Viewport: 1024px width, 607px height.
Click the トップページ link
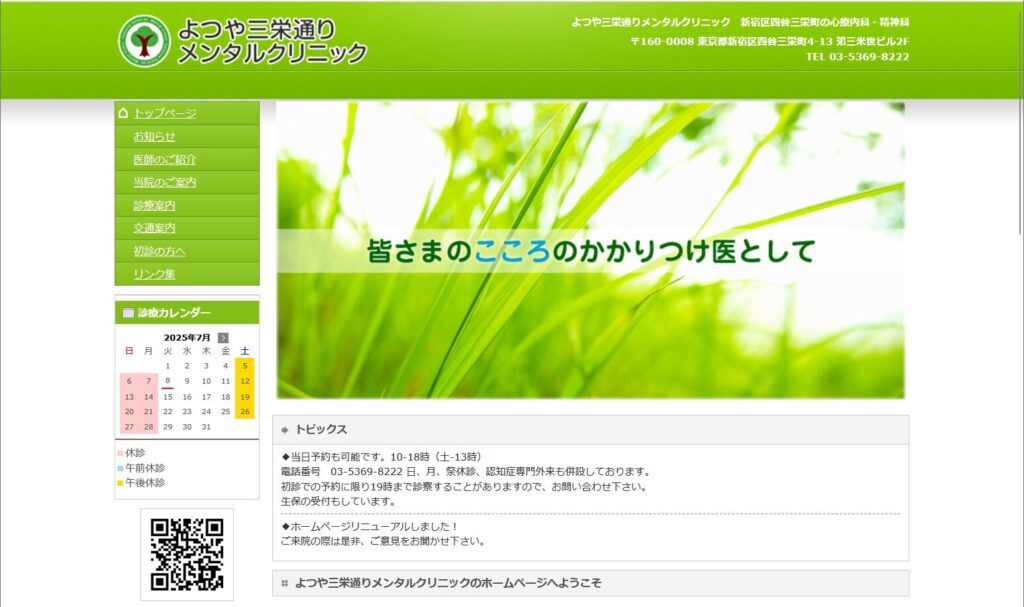point(165,113)
